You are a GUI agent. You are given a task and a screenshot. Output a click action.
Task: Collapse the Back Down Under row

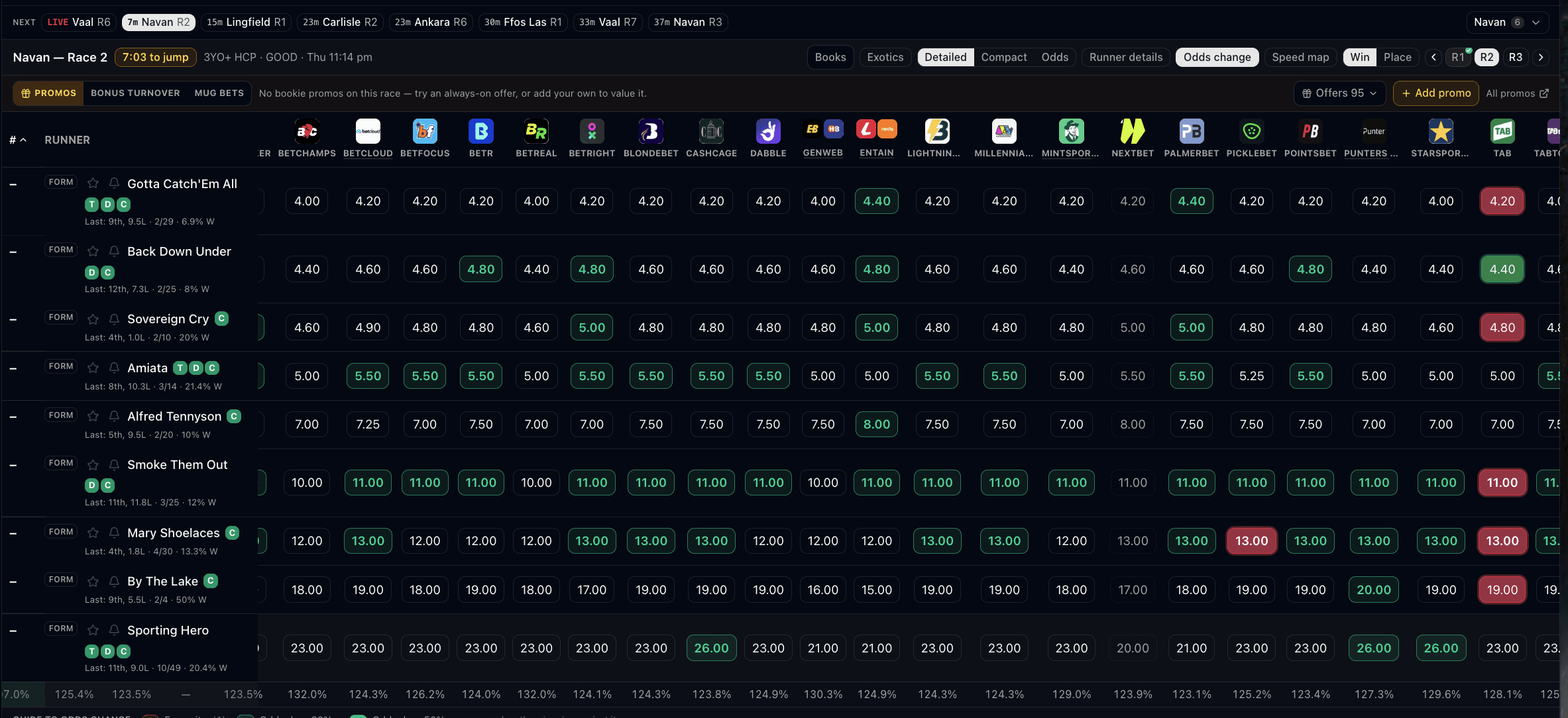[x=13, y=252]
